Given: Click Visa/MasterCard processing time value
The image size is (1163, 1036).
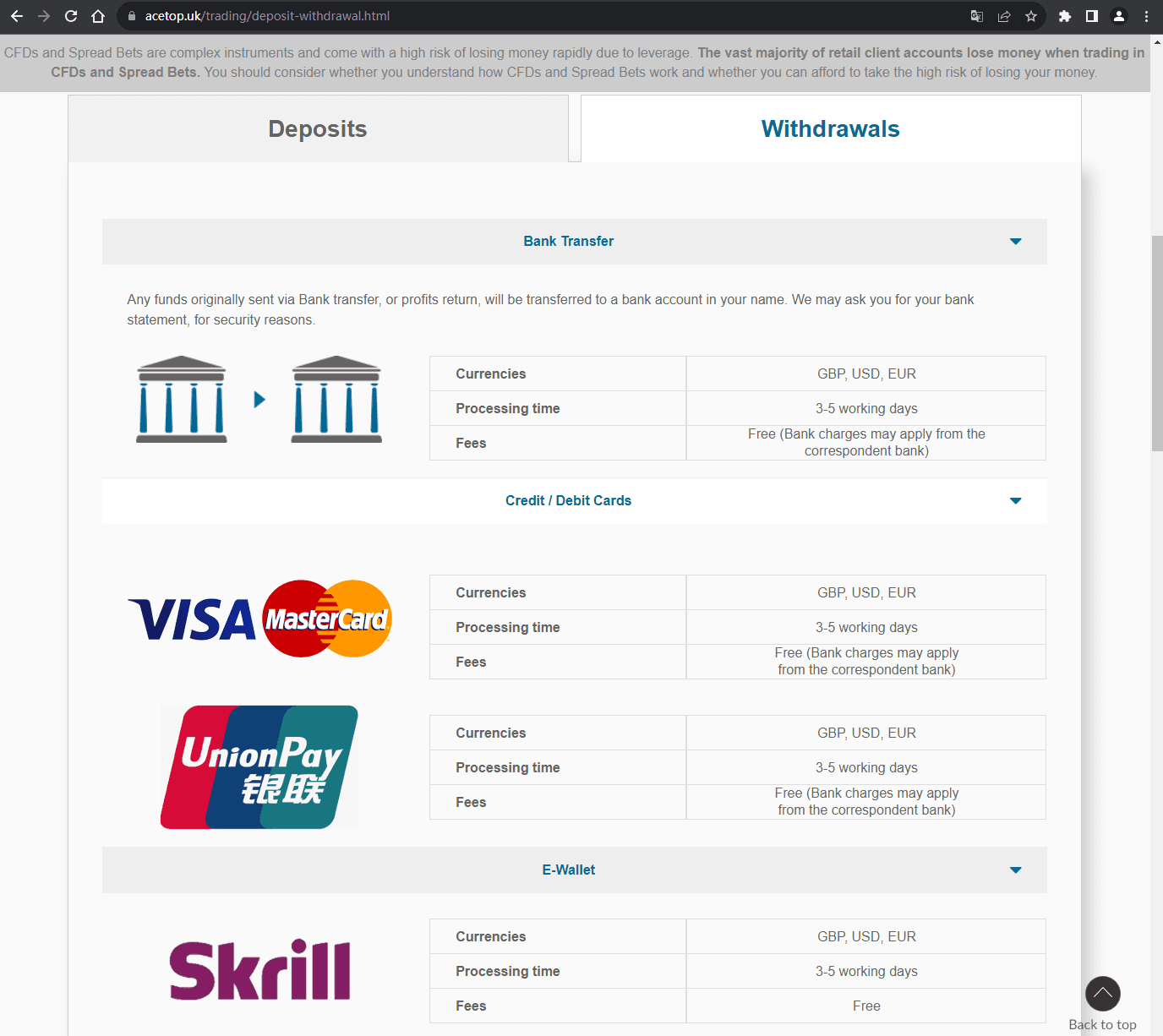Looking at the screenshot, I should click(866, 627).
